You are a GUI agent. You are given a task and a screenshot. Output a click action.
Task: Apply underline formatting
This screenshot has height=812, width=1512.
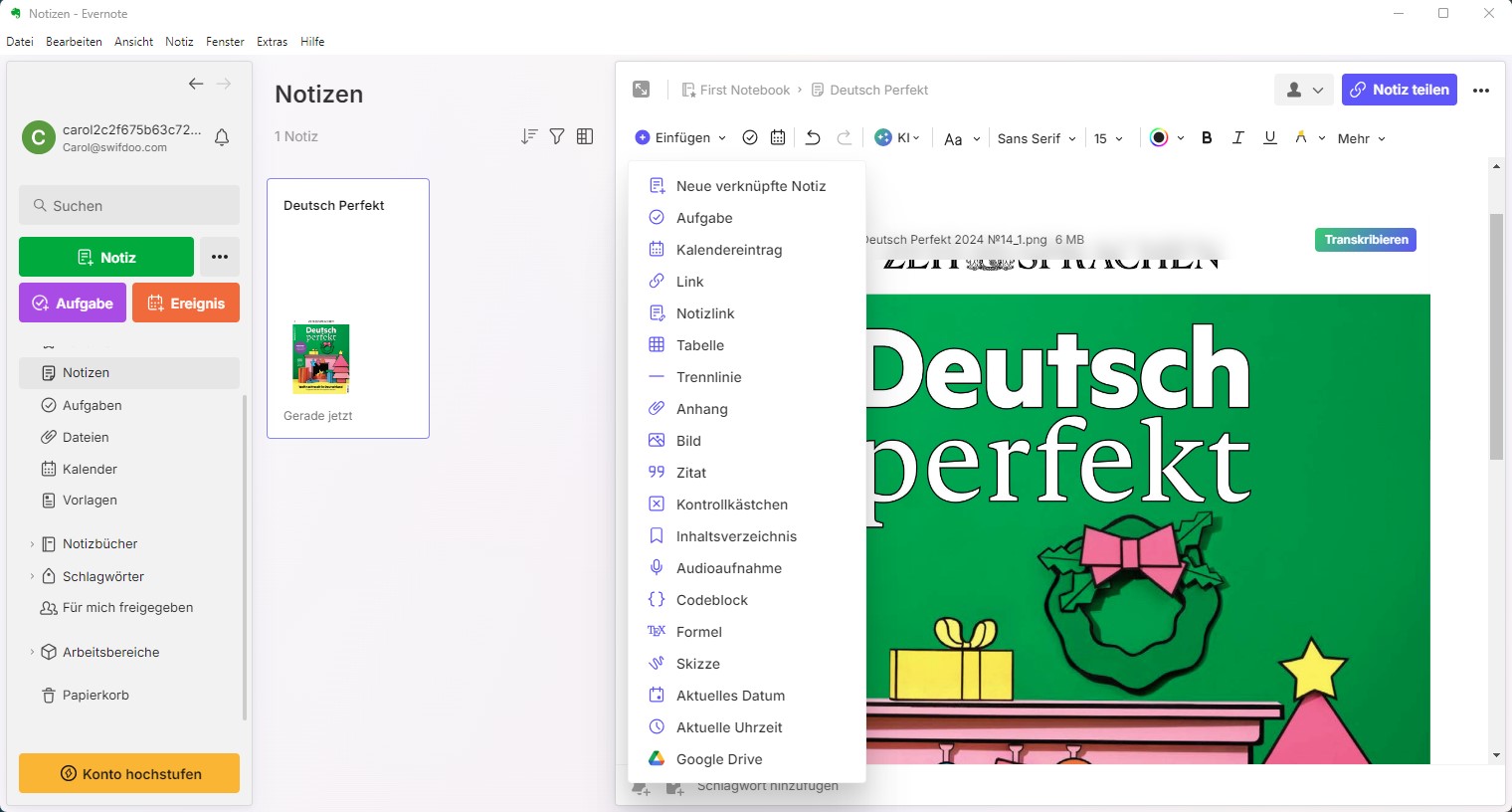1269,138
